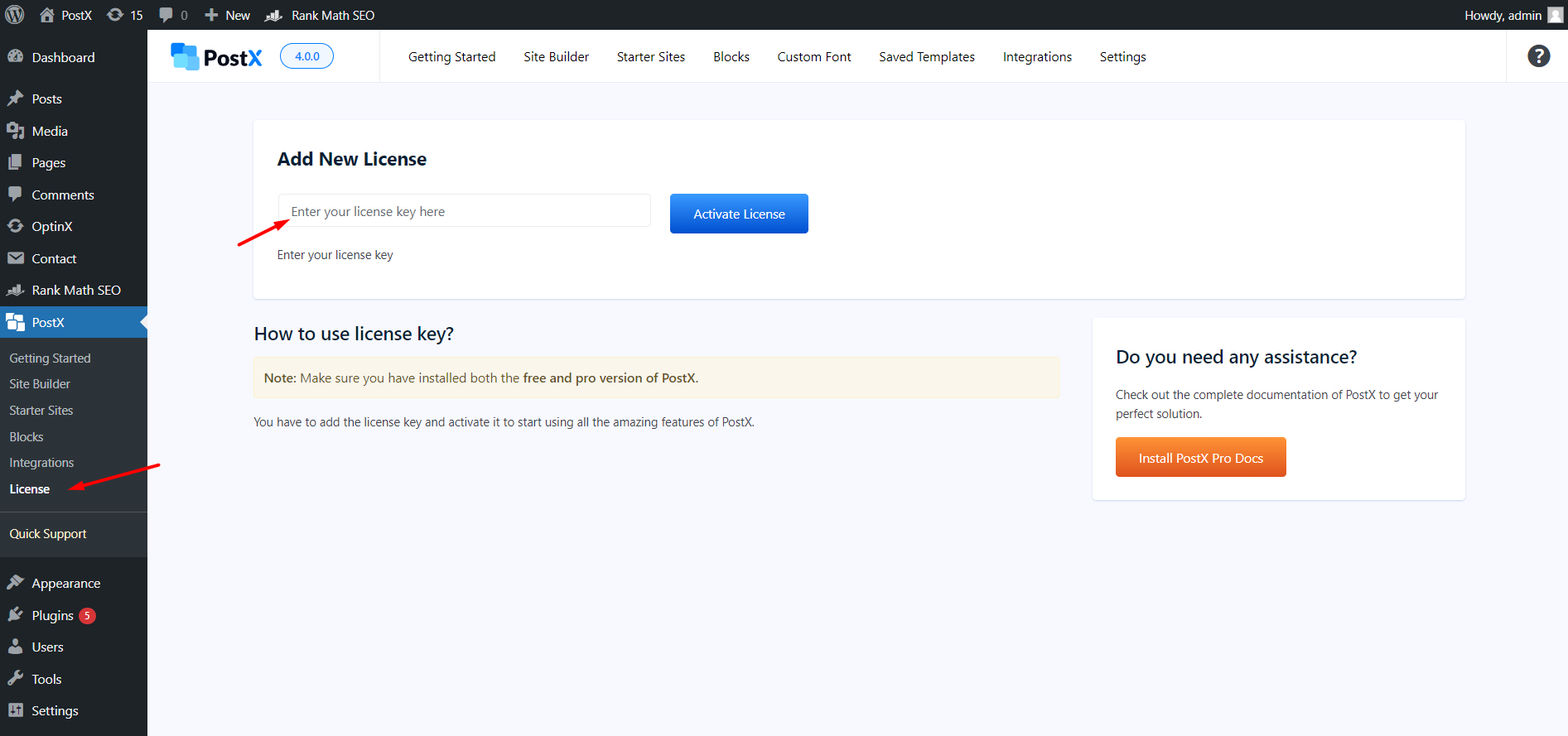1568x736 pixels.
Task: Click the plugins update badge showing 5
Action: click(x=87, y=615)
